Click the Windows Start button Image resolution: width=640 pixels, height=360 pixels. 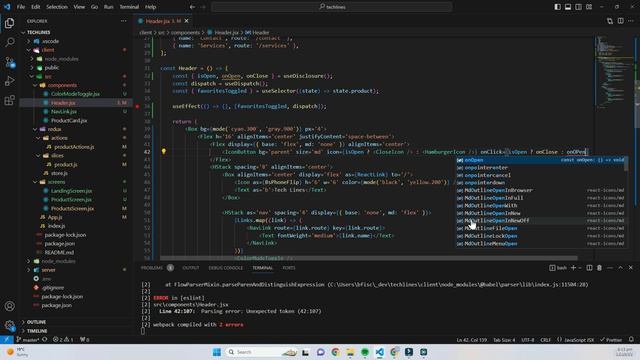[x=217, y=352]
